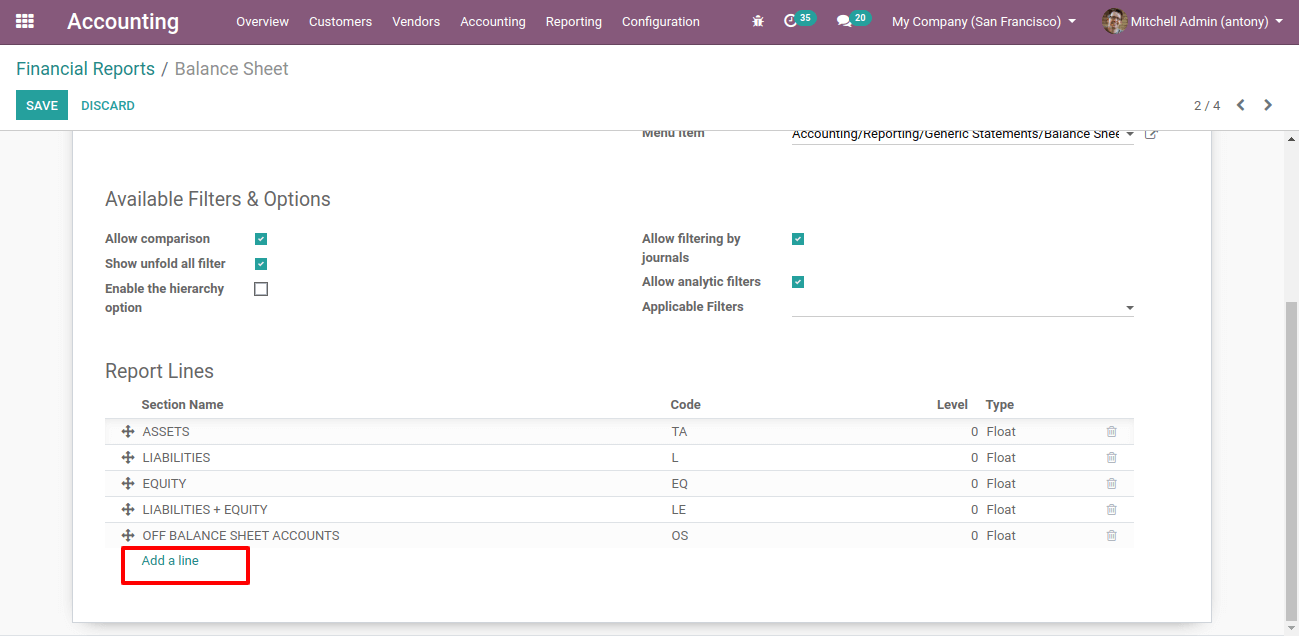The image size is (1299, 636).
Task: Open the Configuration menu
Action: pyautogui.click(x=661, y=21)
